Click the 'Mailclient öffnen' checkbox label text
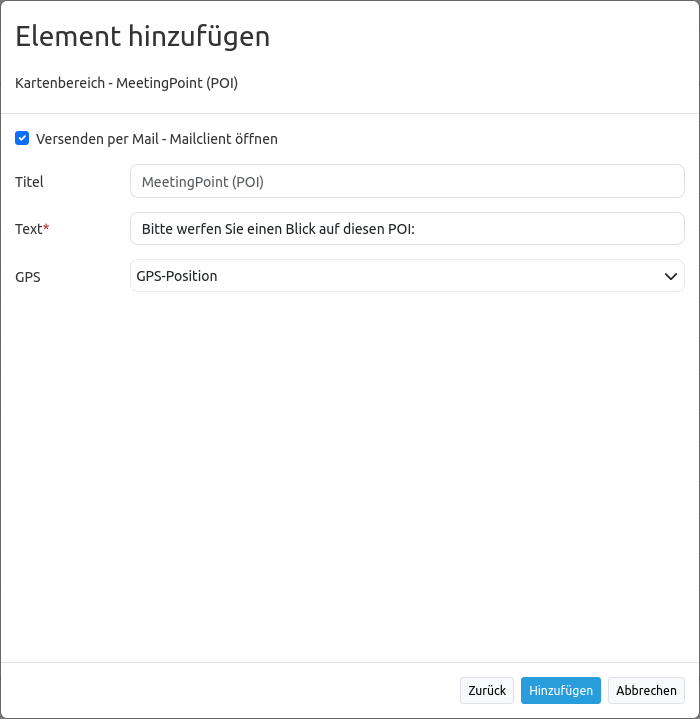 156,139
